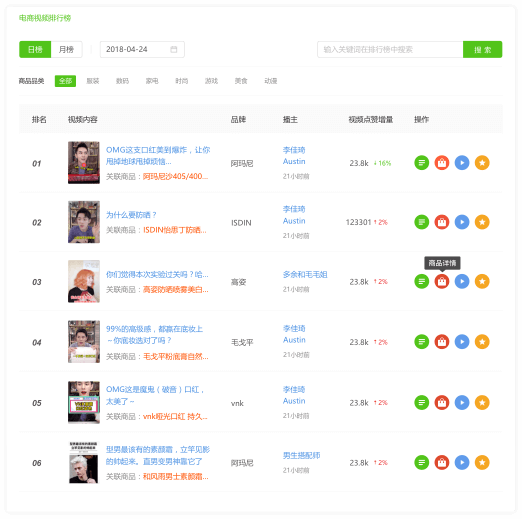Click red bag icon in 毛戈平 row
Screen dimensions: 522x519
tap(442, 342)
